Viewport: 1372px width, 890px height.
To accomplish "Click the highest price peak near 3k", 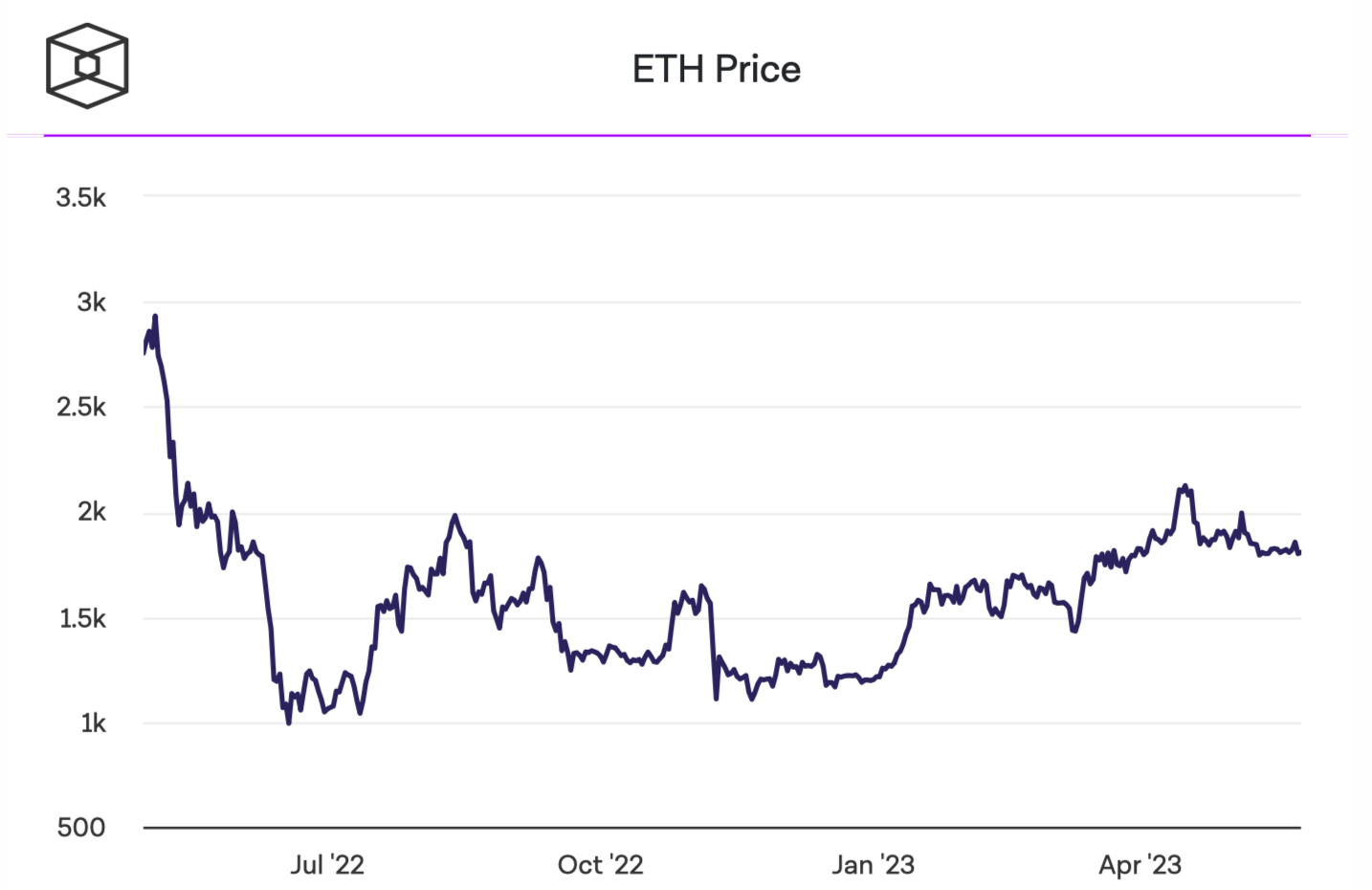I will tap(155, 317).
